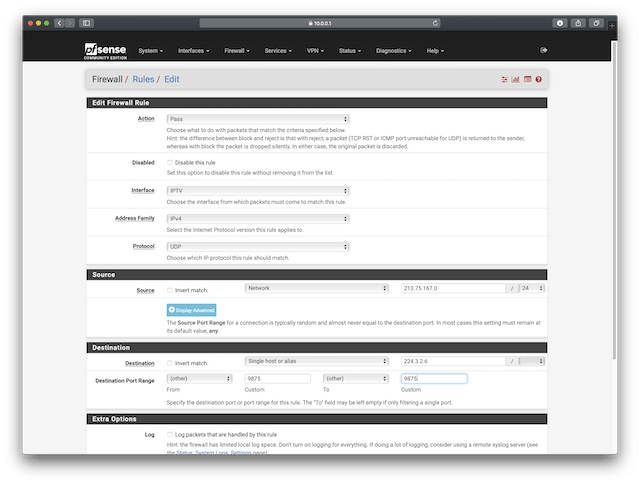640x484 pixels.
Task: Open the From port dropdown (other)
Action: 199,379
